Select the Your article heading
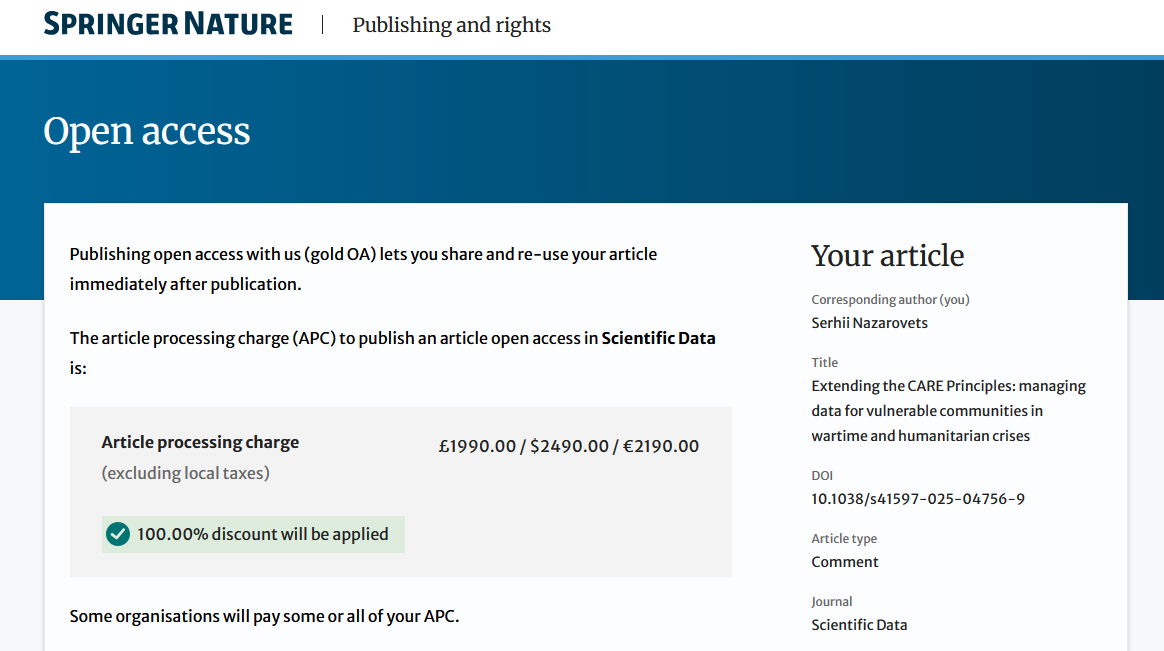Screen dimensions: 1164x651 (x=887, y=255)
